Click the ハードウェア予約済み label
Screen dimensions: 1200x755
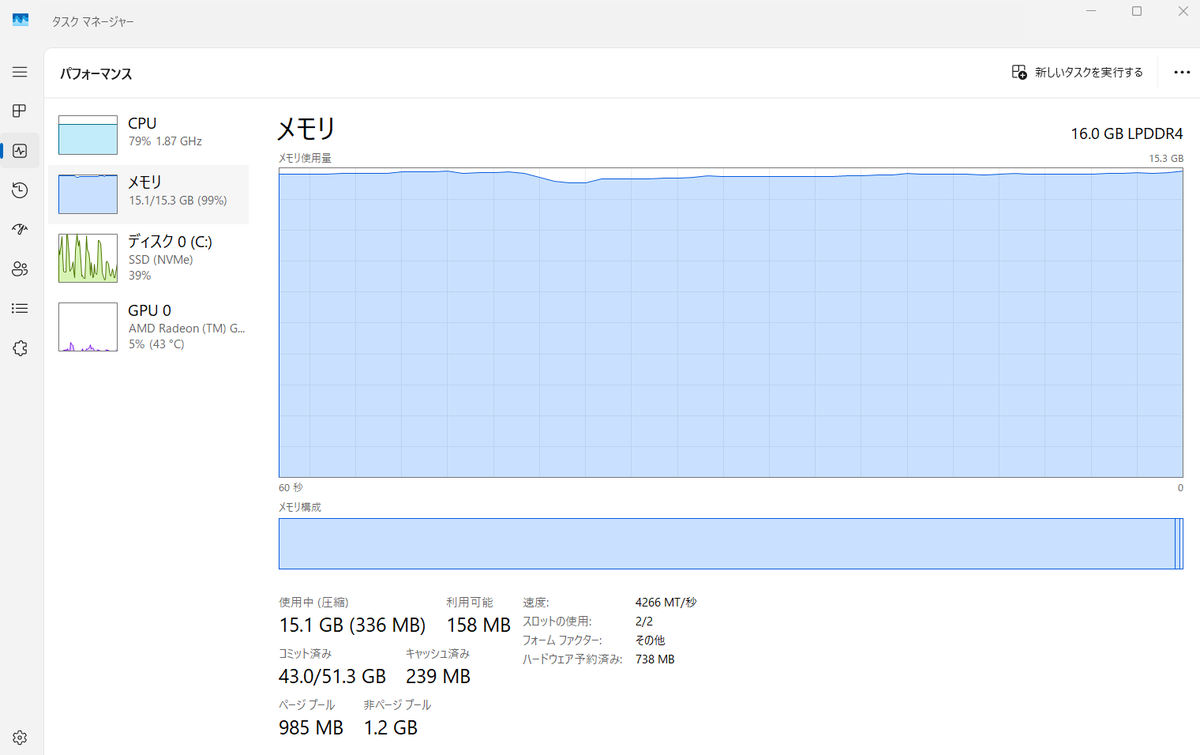573,659
